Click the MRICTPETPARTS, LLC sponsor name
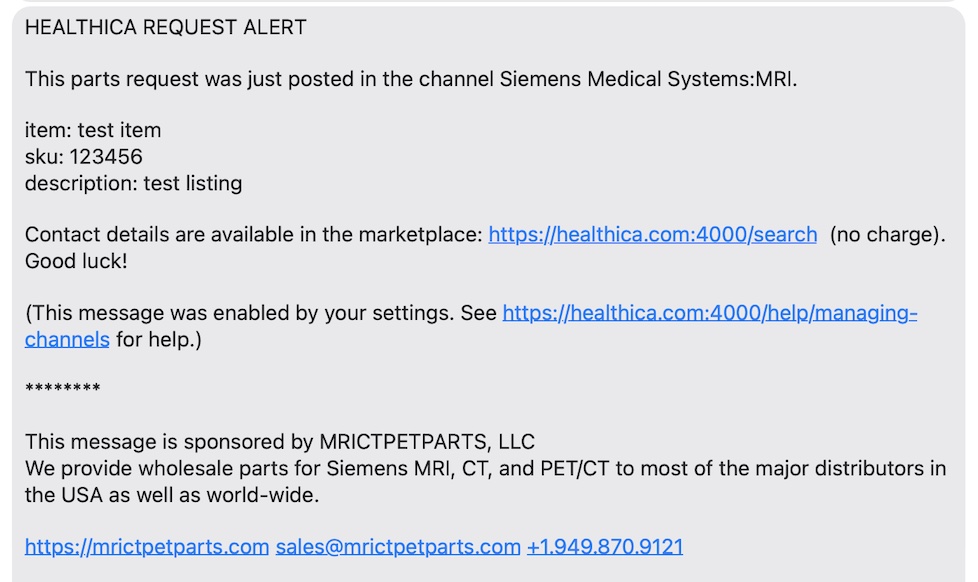Image resolution: width=978 pixels, height=582 pixels. click(x=427, y=442)
